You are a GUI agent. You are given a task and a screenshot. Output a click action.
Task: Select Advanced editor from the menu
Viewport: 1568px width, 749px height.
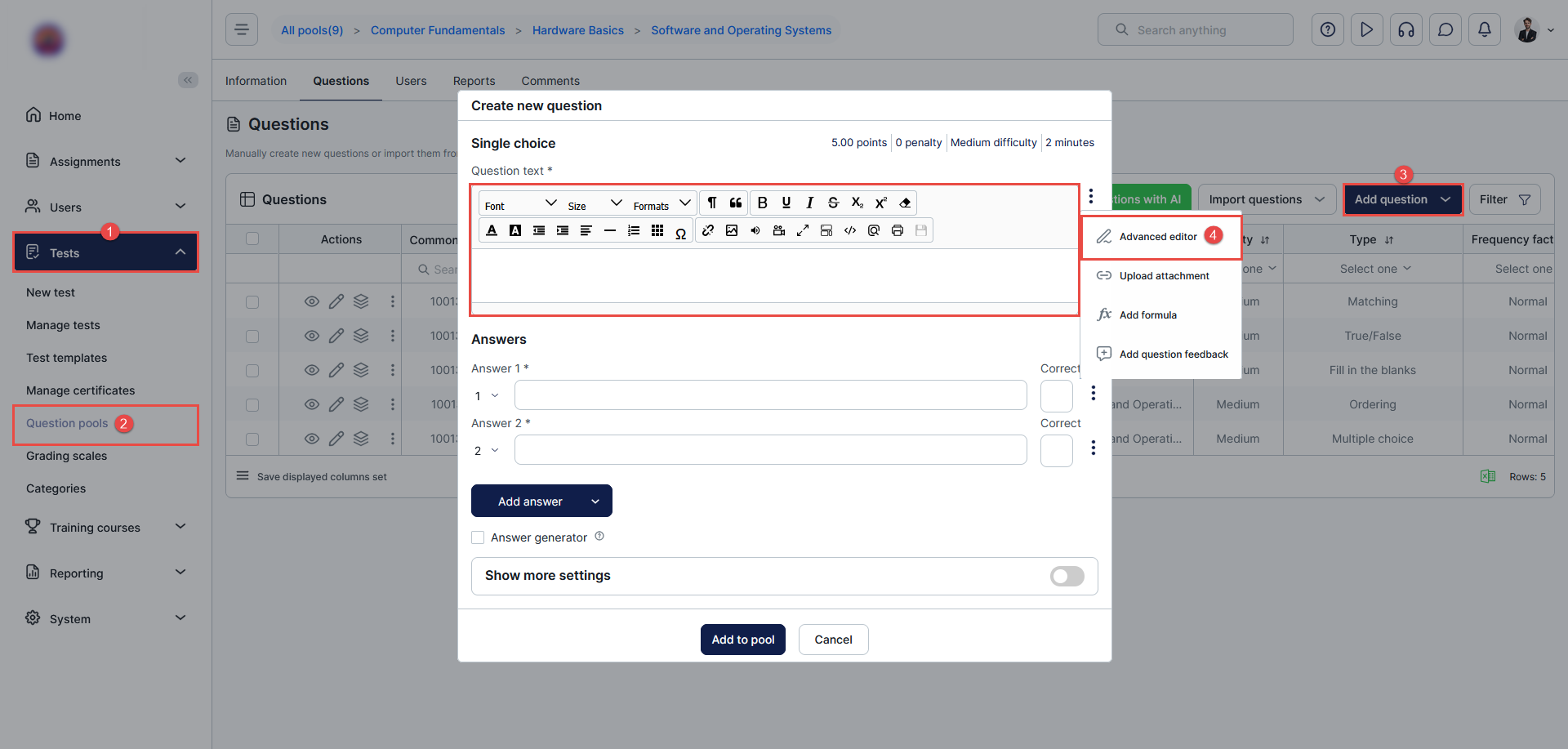click(1157, 237)
